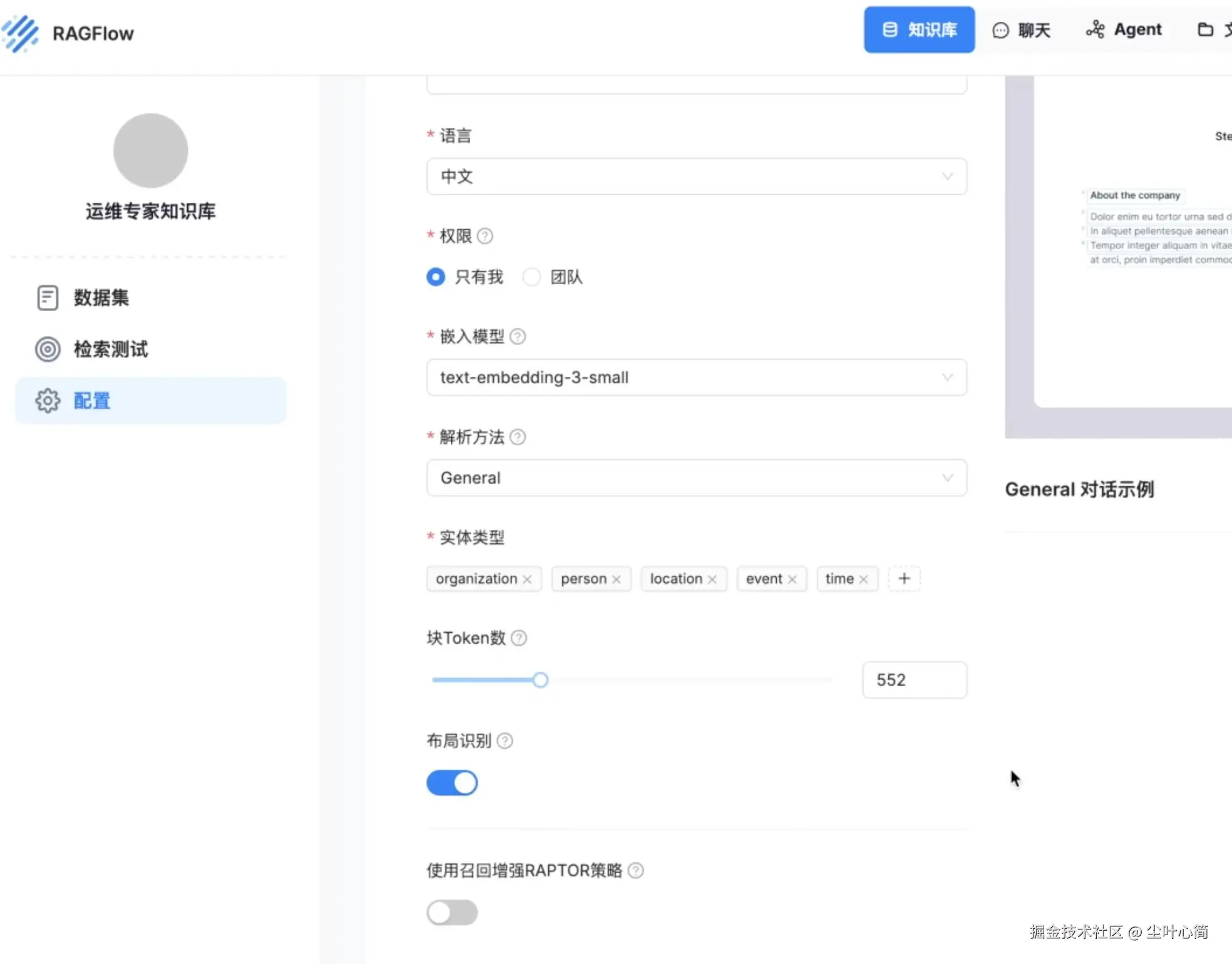Image resolution: width=1232 pixels, height=964 pixels.
Task: Click the help icon next to 块Token数
Action: 519,638
